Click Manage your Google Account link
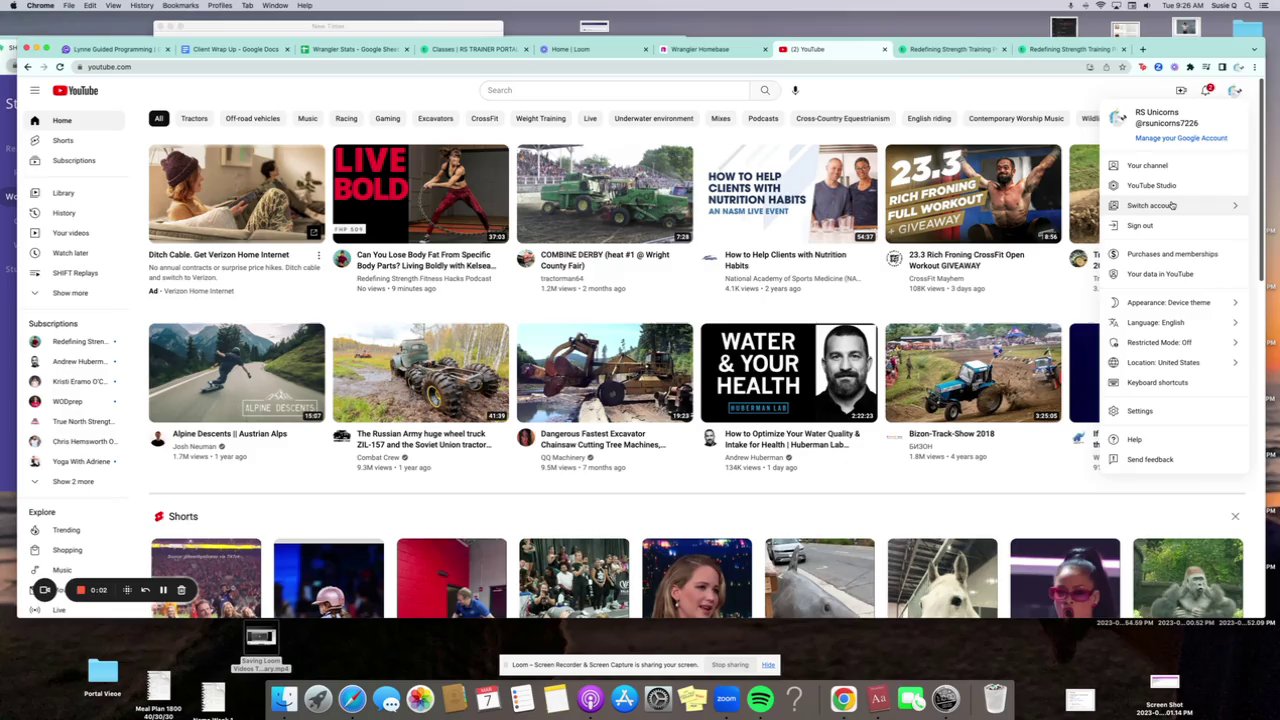 (x=1181, y=138)
